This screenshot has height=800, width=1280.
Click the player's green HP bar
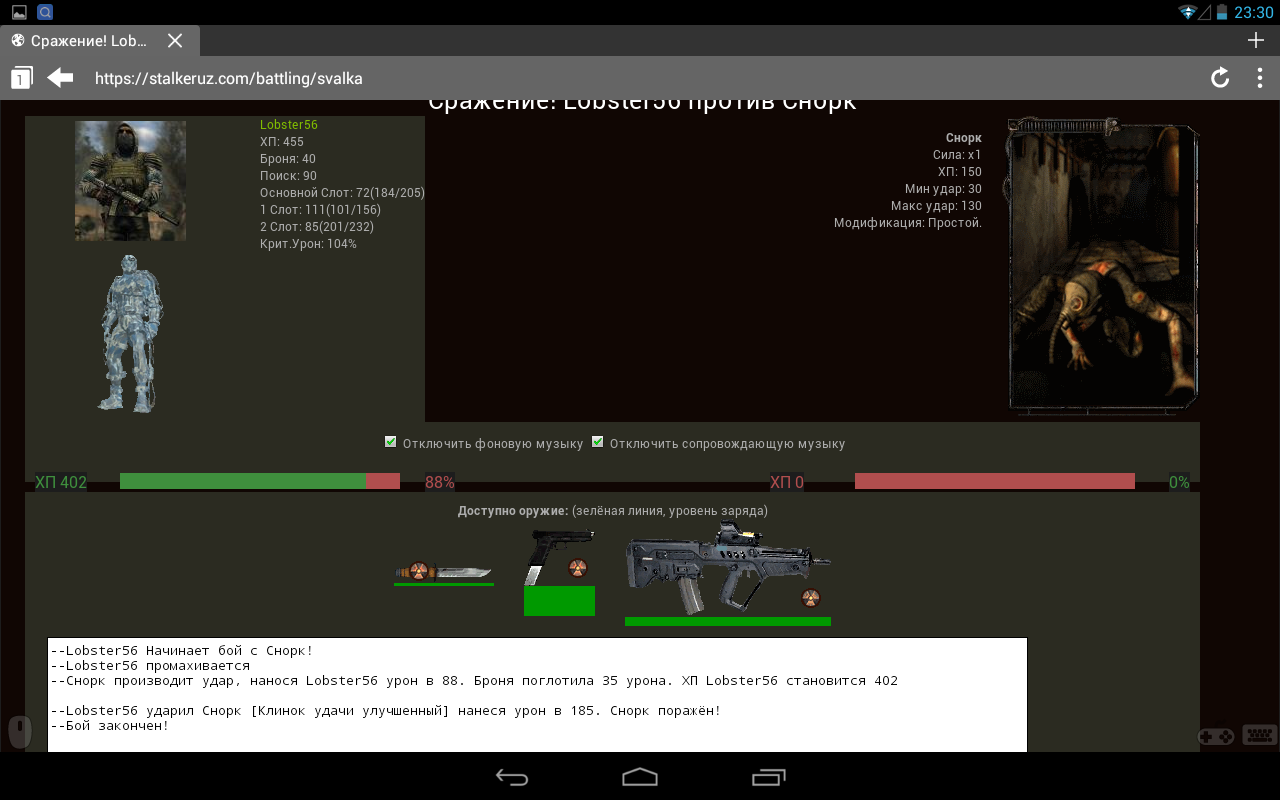click(243, 481)
